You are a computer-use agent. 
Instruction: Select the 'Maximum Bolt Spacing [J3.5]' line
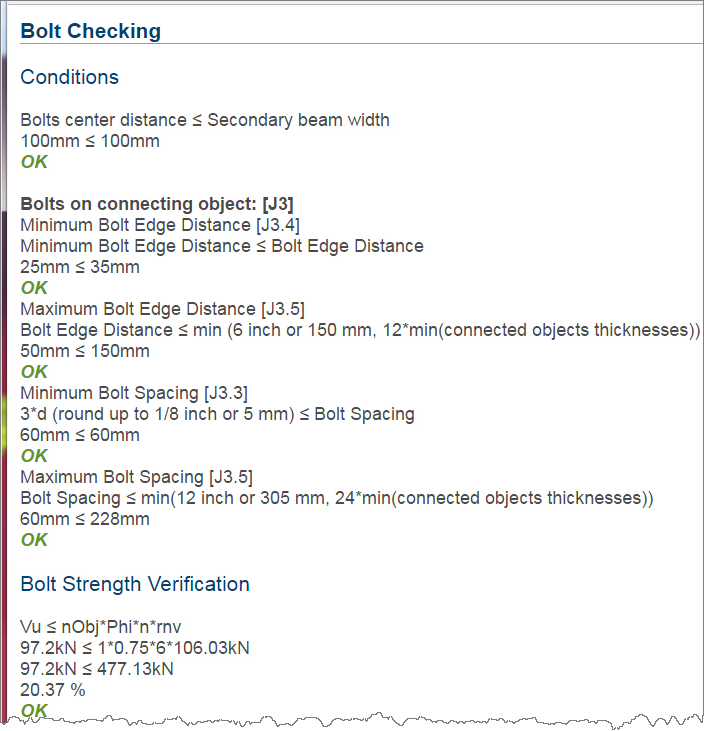pyautogui.click(x=137, y=477)
